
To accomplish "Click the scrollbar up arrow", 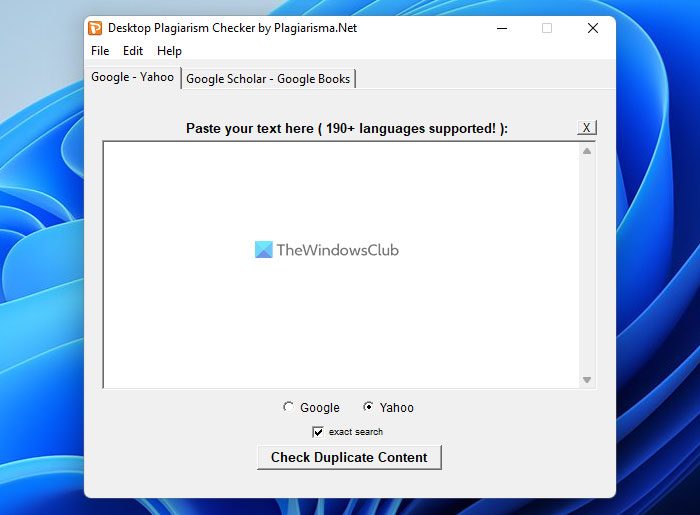I will [x=587, y=151].
